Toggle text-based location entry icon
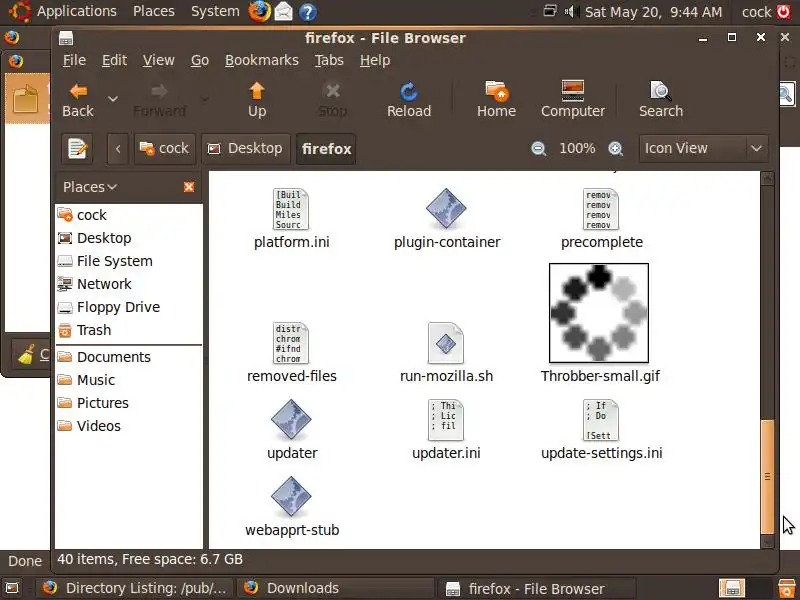 [77, 149]
